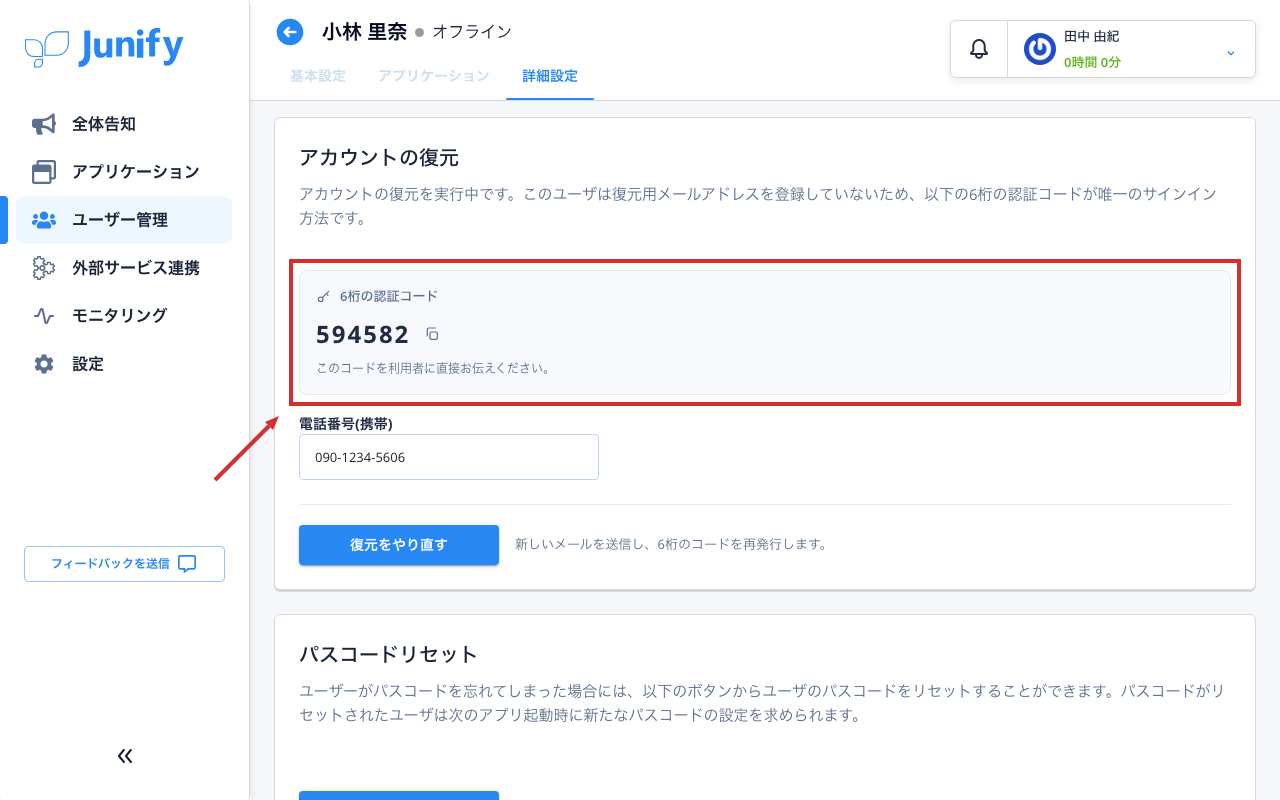The height and width of the screenshot is (800, 1280).
Task: Click the user name 小林 里奈
Action: (364, 32)
